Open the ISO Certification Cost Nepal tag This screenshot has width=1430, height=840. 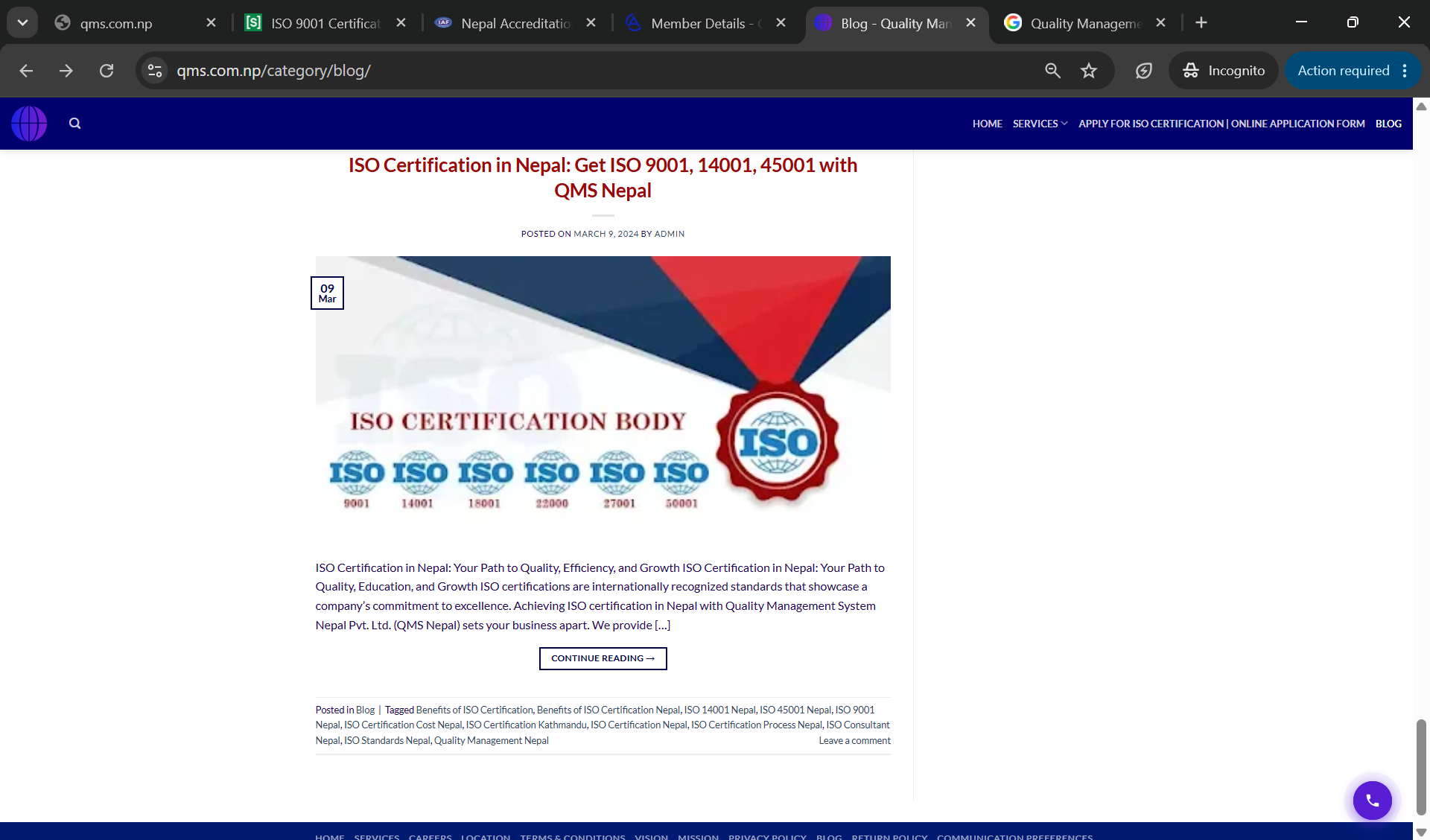[x=403, y=725]
